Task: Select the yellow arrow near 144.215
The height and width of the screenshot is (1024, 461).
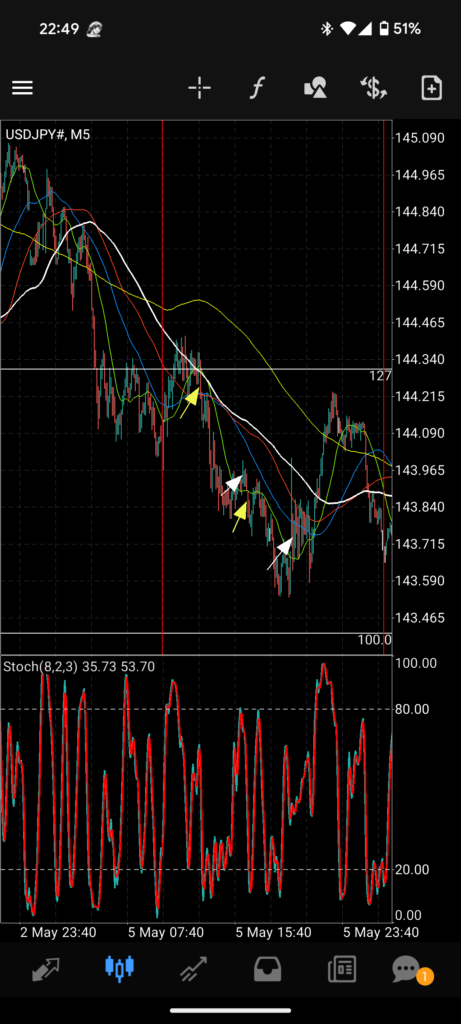Action: point(189,403)
